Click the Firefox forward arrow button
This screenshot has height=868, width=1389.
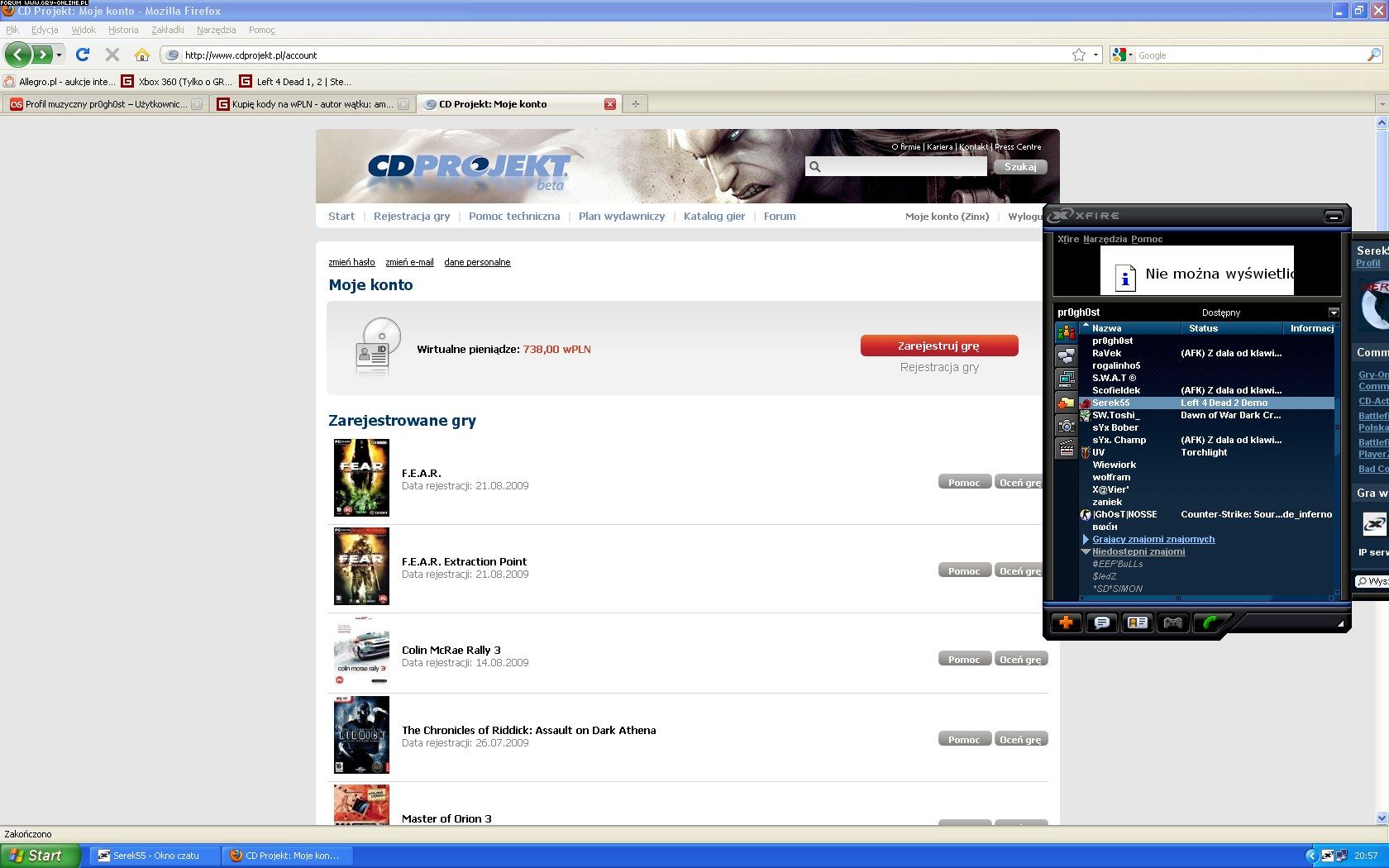pos(41,55)
